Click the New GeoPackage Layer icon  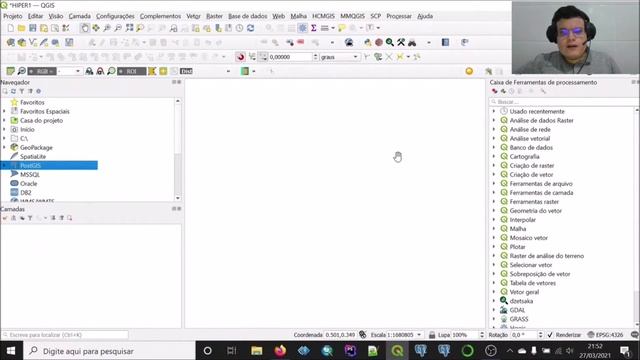[22, 42]
